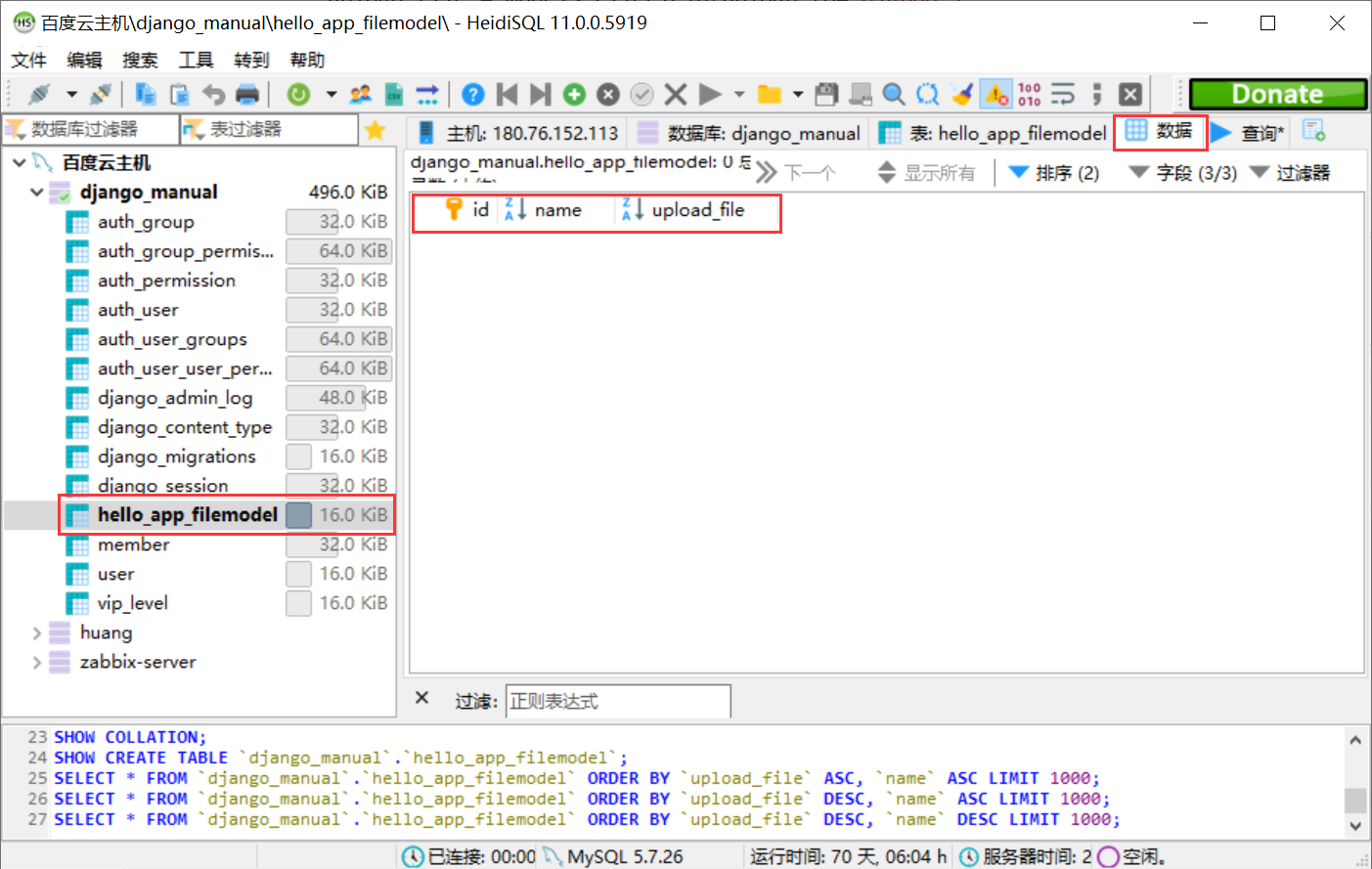Viewport: 1372px width, 869px height.
Task: Sort by the upload_file column header
Action: coord(697,210)
